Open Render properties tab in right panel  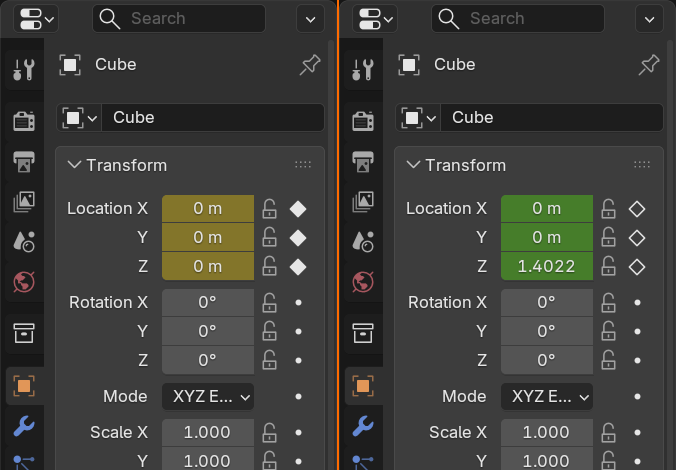click(363, 120)
